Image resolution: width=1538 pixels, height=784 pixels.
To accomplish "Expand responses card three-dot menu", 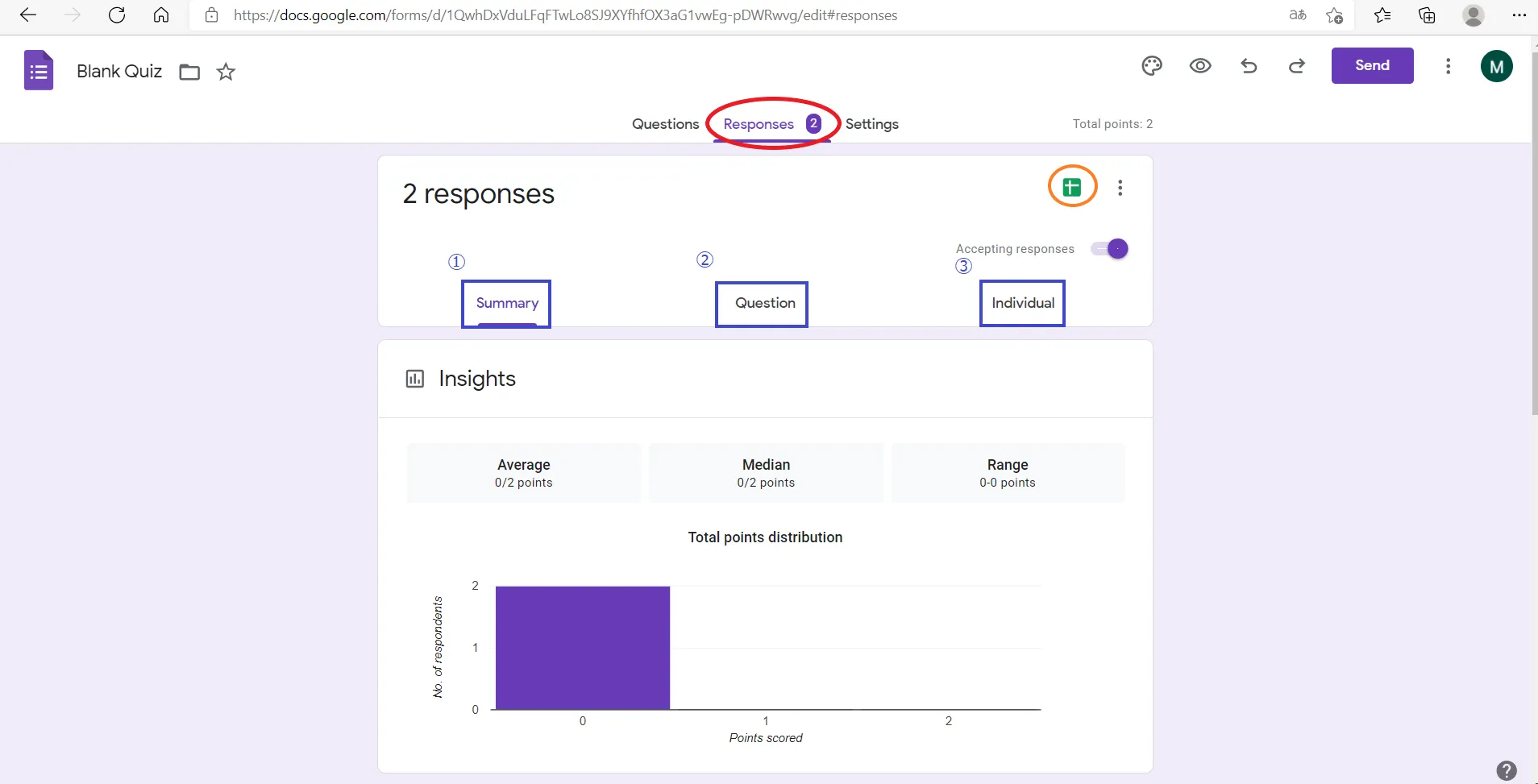I will pyautogui.click(x=1120, y=188).
